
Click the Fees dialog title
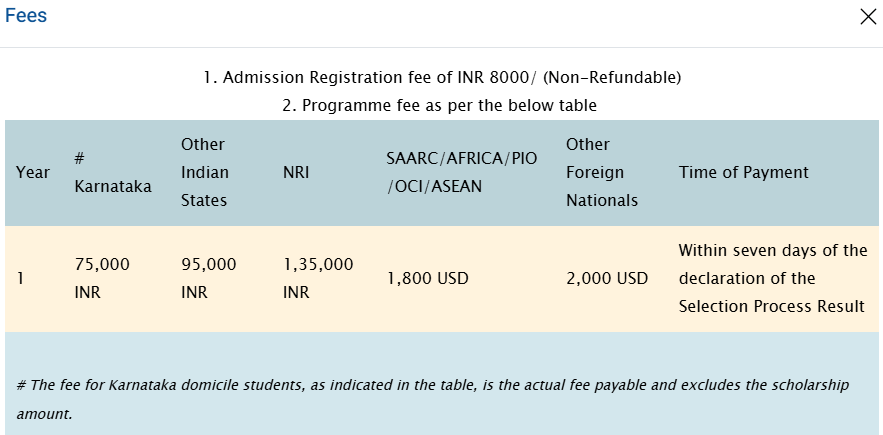[x=26, y=16]
